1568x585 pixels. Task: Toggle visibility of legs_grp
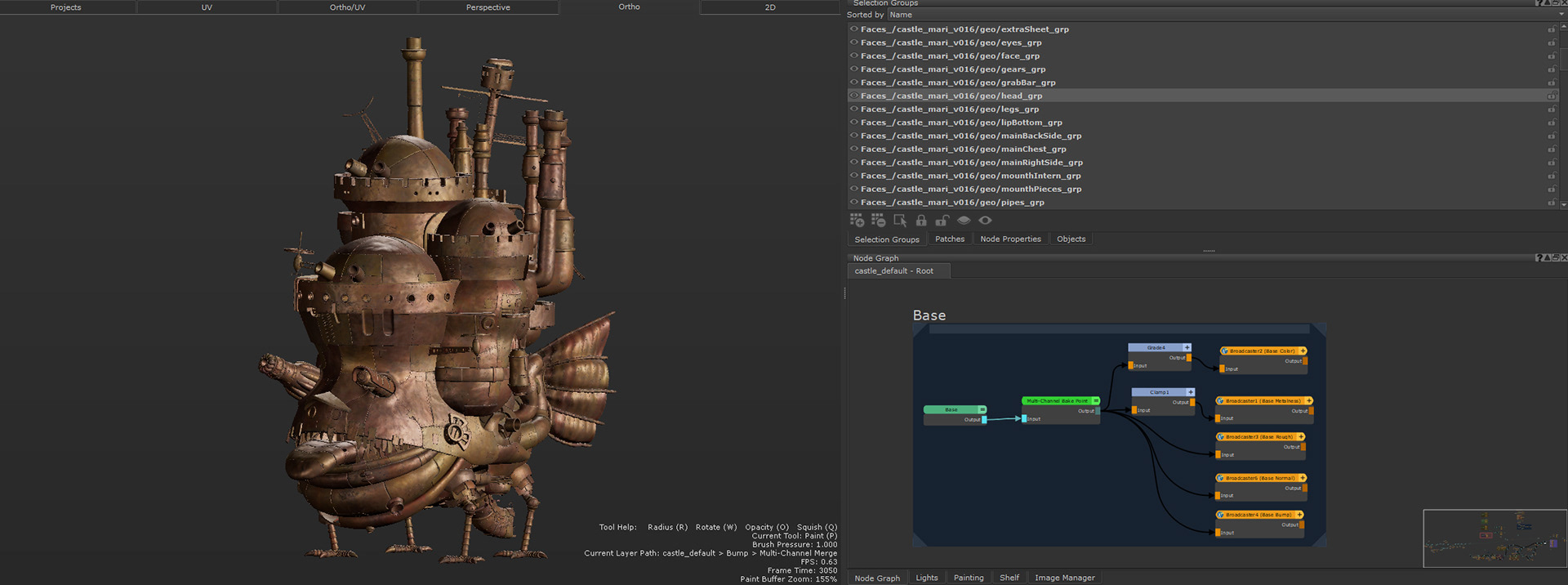(x=854, y=109)
